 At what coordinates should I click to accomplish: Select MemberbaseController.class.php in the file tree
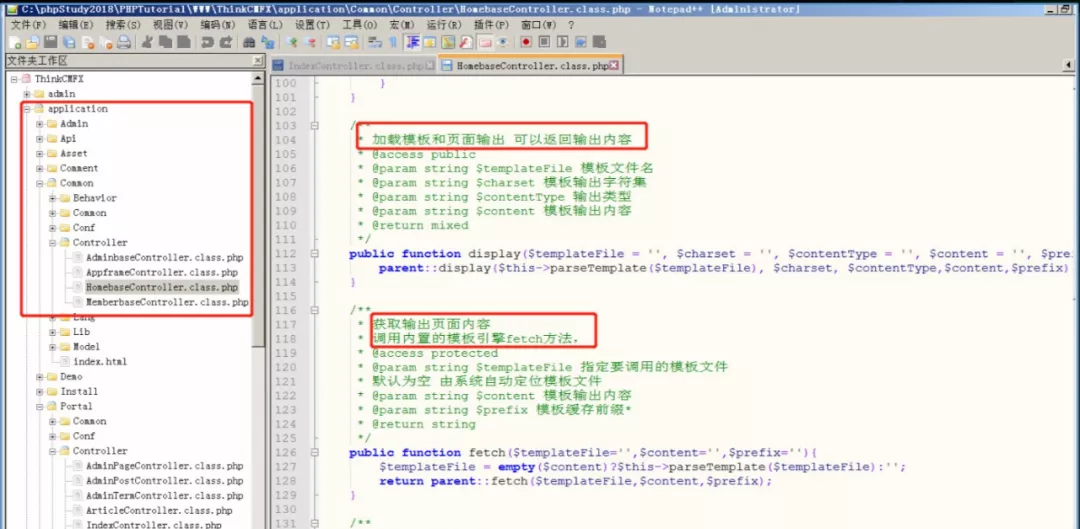166,302
